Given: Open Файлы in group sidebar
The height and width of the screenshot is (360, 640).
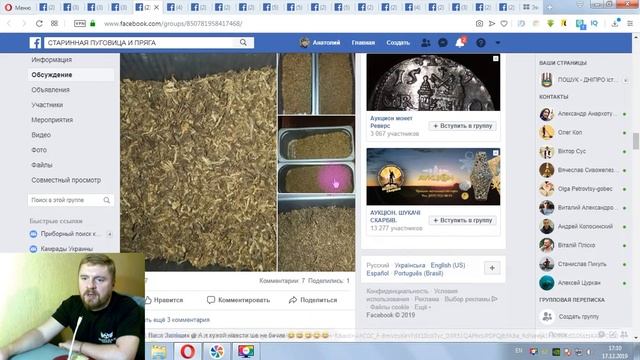Looking at the screenshot, I should (x=42, y=165).
